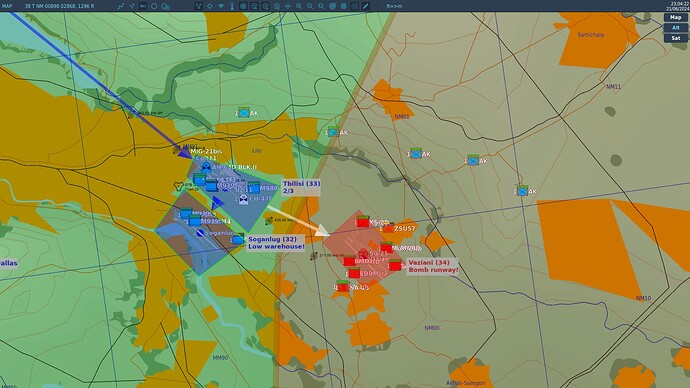
Task: Click the Soganlug (32) Low warehouse label
Action: (276, 243)
